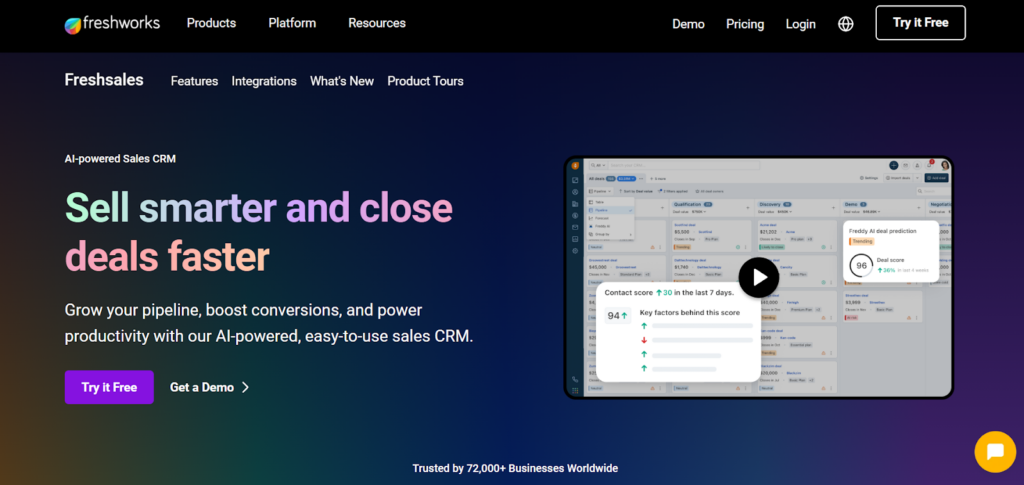The width and height of the screenshot is (1024, 485).
Task: Go to the Demo page
Action: tap(688, 24)
